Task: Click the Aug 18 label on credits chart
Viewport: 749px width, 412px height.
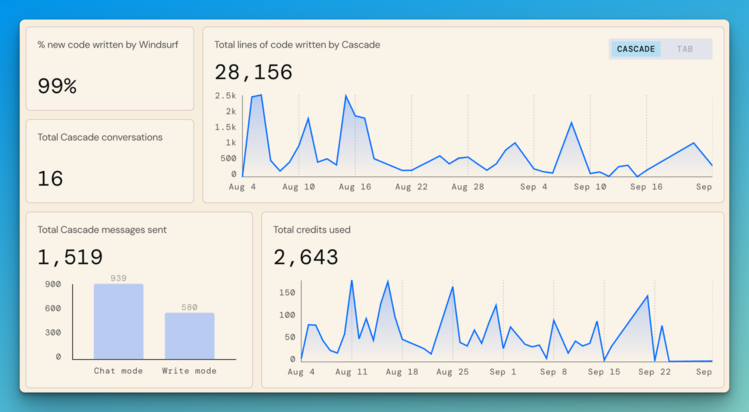Action: coord(402,372)
